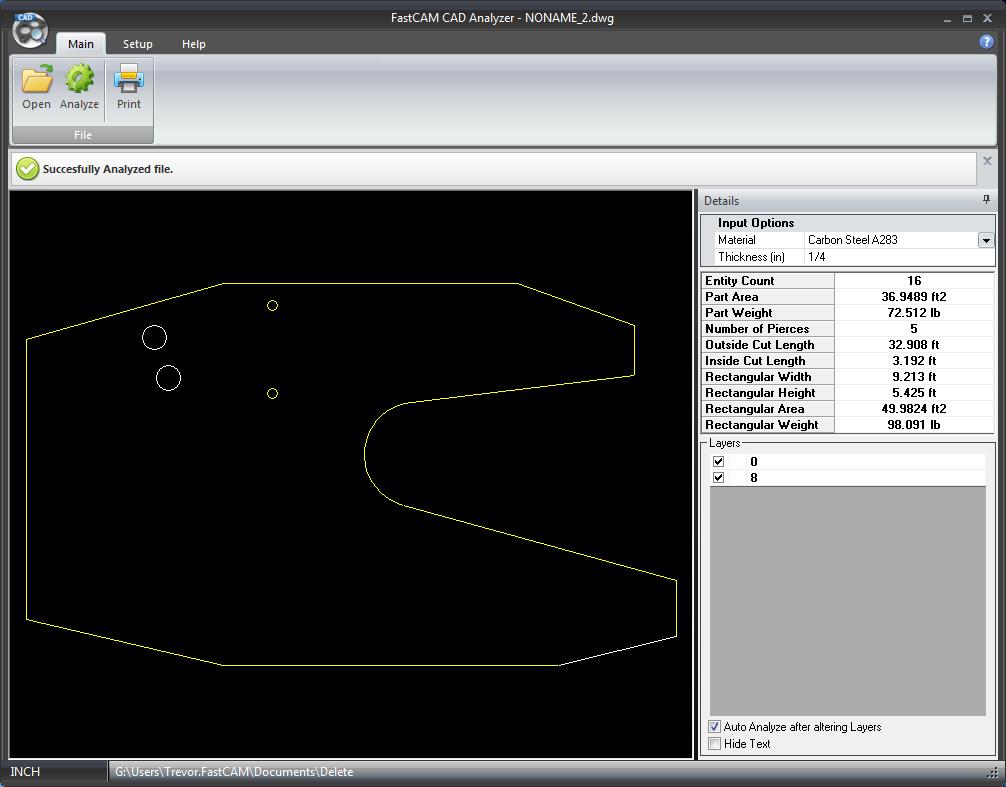Print the analysis report
The width and height of the screenshot is (1006, 787).
(128, 87)
